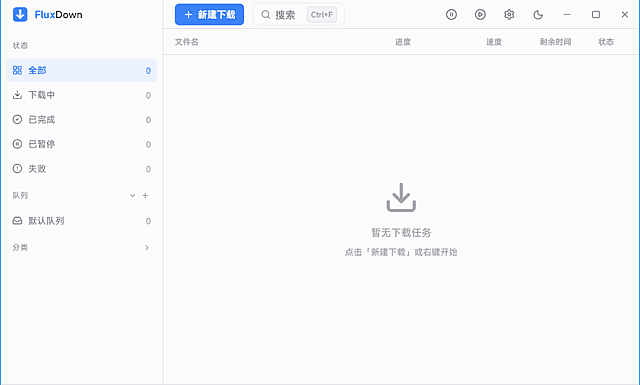Pause all downloads from the toolbar

tap(451, 15)
